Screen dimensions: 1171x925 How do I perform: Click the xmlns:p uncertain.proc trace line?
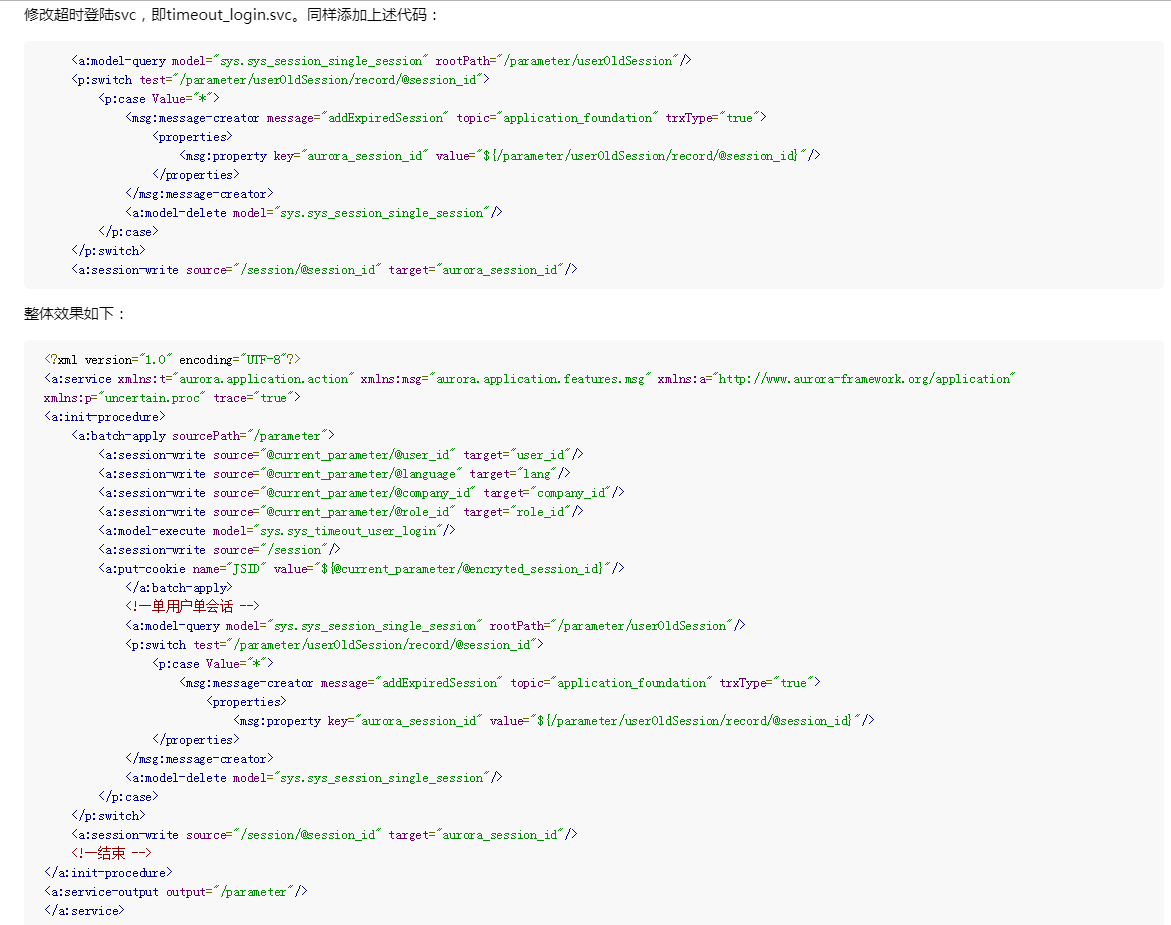point(172,398)
